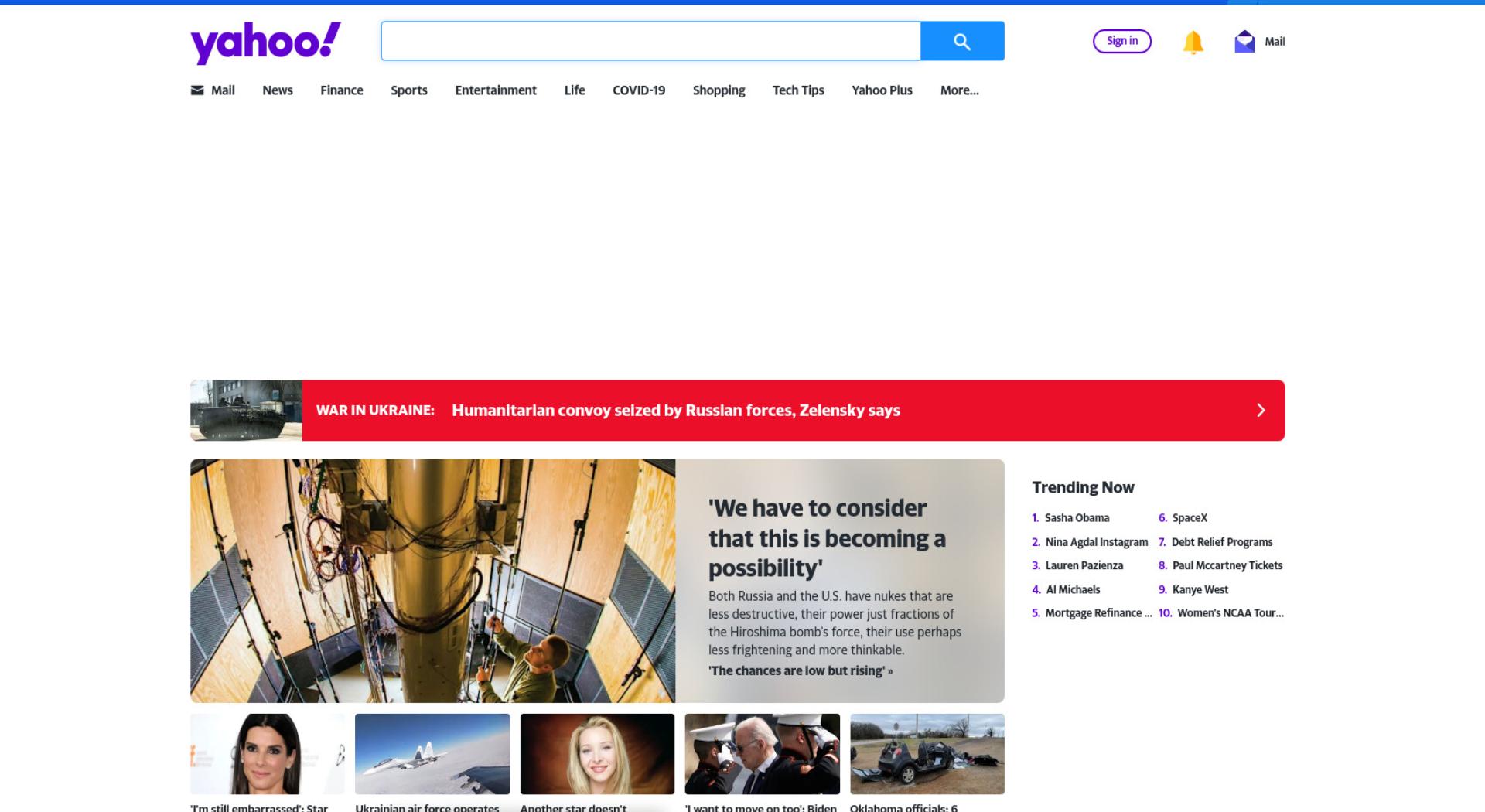Open Tech Tips in the navigation
The width and height of the screenshot is (1485, 812).
(798, 90)
